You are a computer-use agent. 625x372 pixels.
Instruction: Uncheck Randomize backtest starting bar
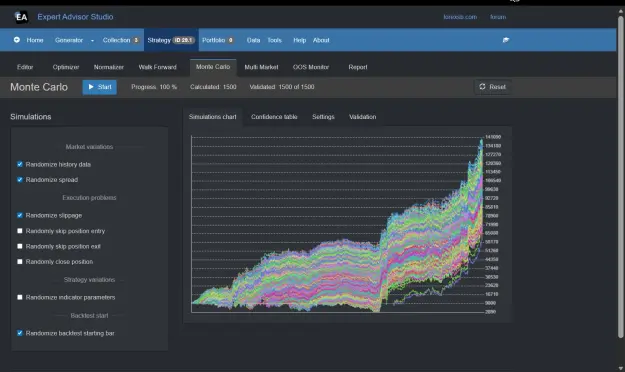click(20, 333)
